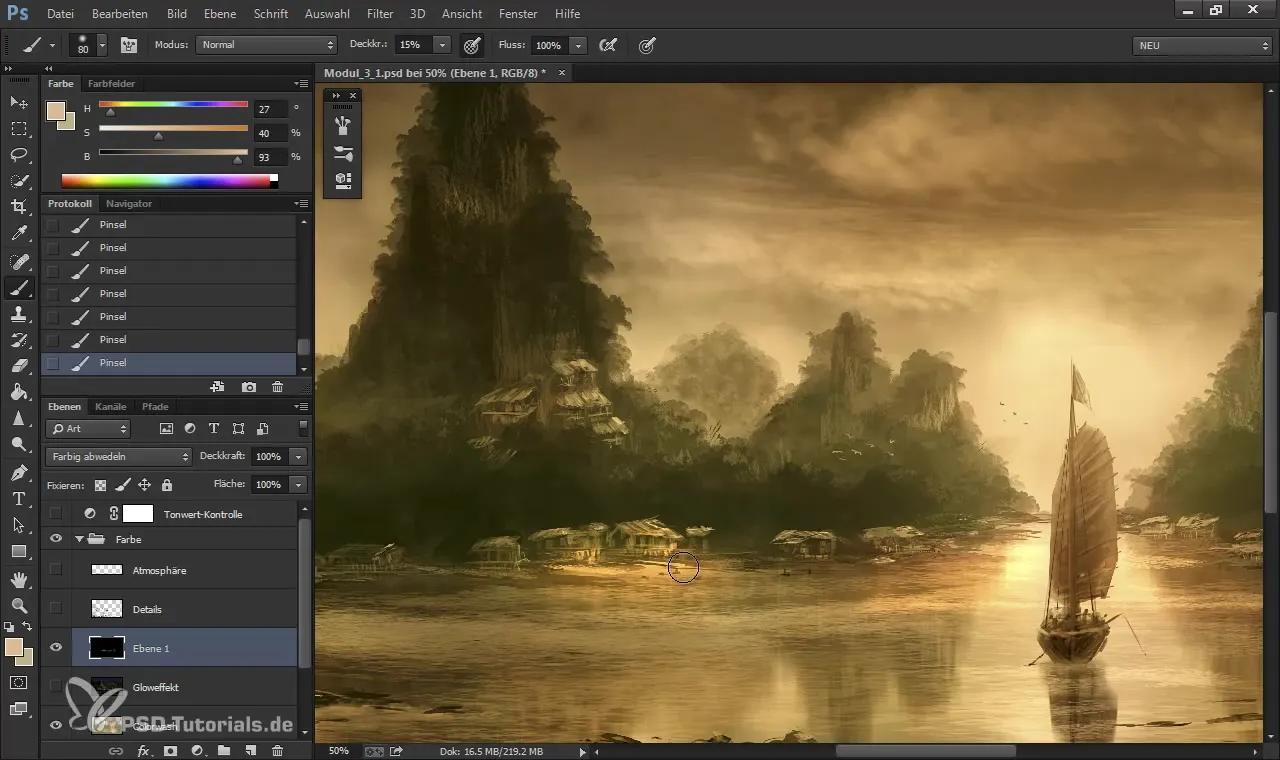Select the Dodge tool
Screen dimensions: 1280x760
coord(19,444)
